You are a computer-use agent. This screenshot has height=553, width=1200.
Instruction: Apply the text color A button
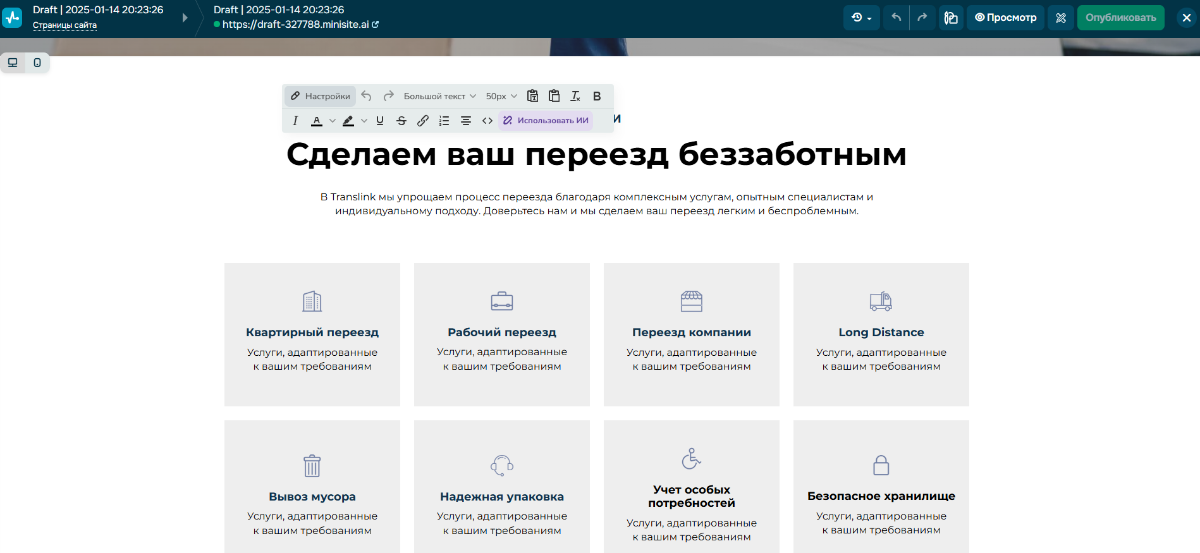tap(317, 121)
